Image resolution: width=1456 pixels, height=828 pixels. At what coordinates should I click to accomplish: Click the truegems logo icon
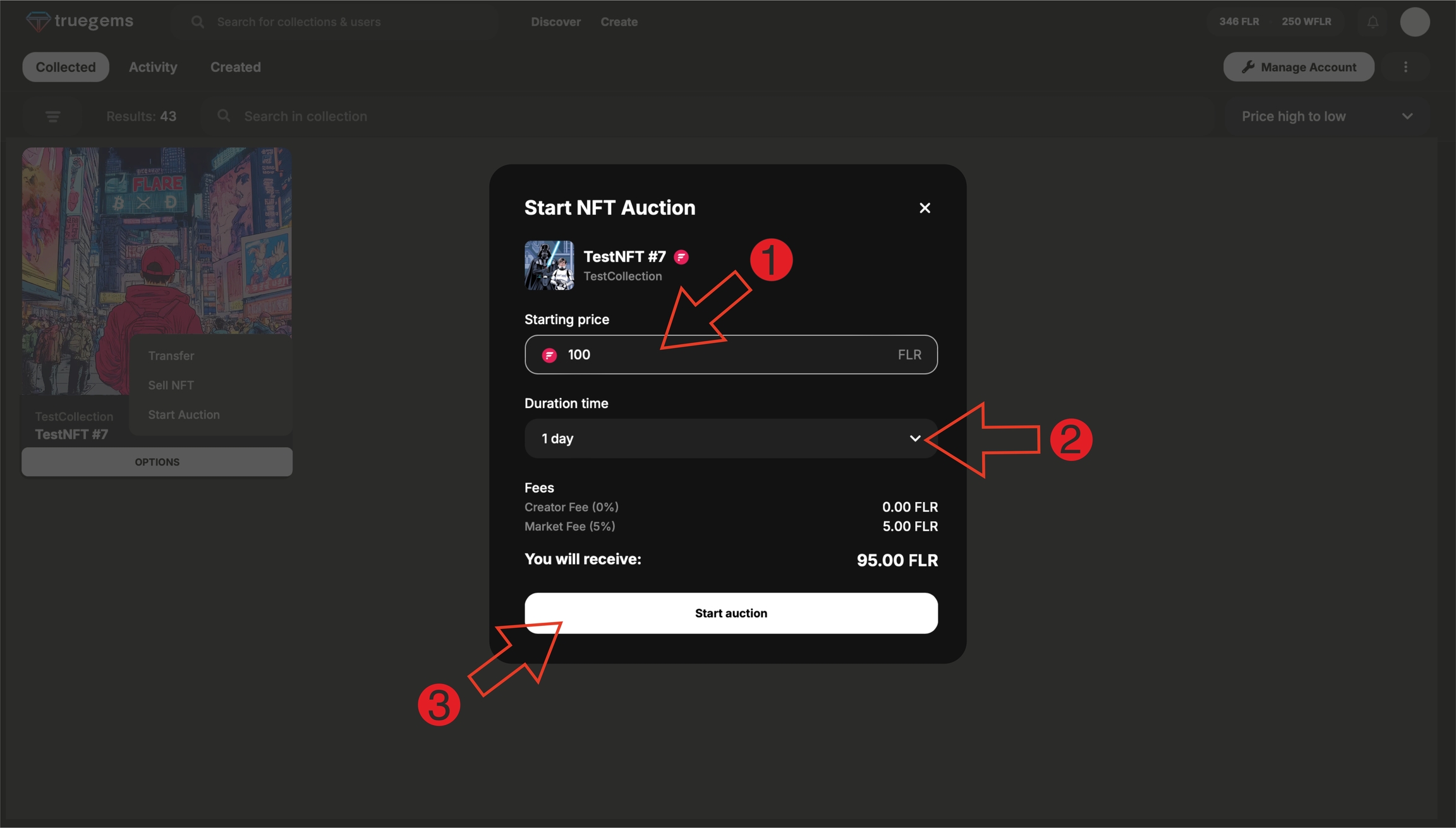[37, 22]
